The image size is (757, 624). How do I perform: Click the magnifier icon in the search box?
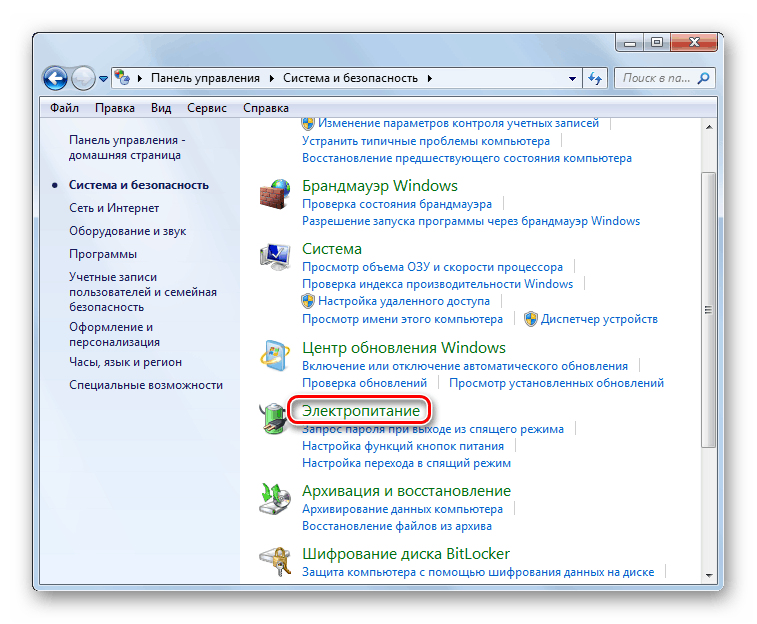[x=704, y=78]
